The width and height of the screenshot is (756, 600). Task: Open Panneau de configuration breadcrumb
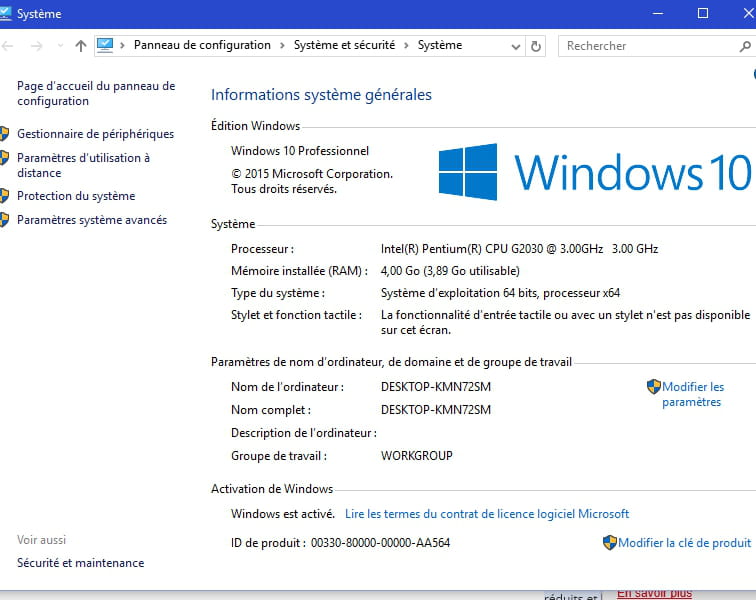(202, 45)
